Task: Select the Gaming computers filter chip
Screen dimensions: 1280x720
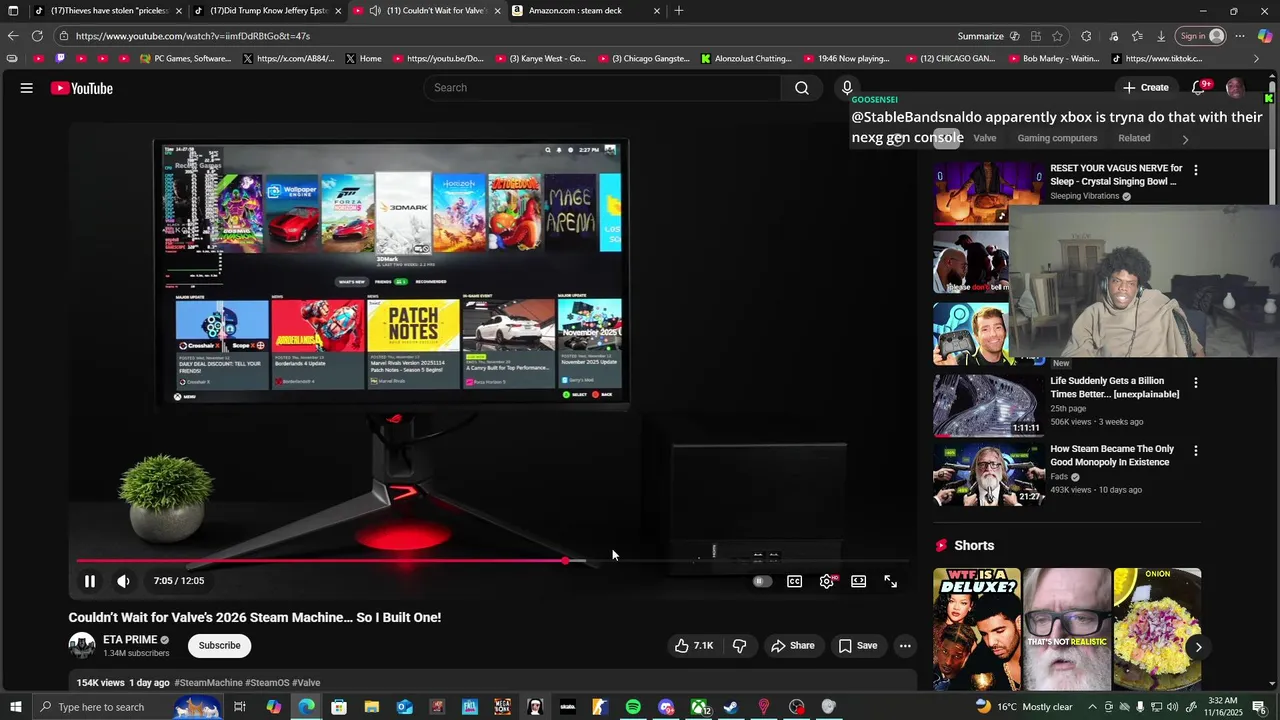Action: [1057, 138]
